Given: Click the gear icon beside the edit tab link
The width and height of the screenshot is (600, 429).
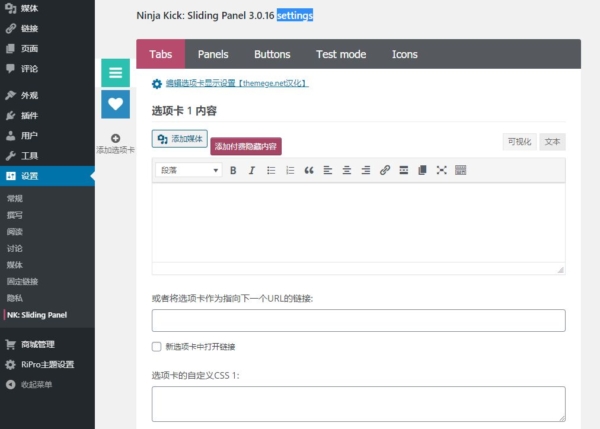Looking at the screenshot, I should 157,84.
